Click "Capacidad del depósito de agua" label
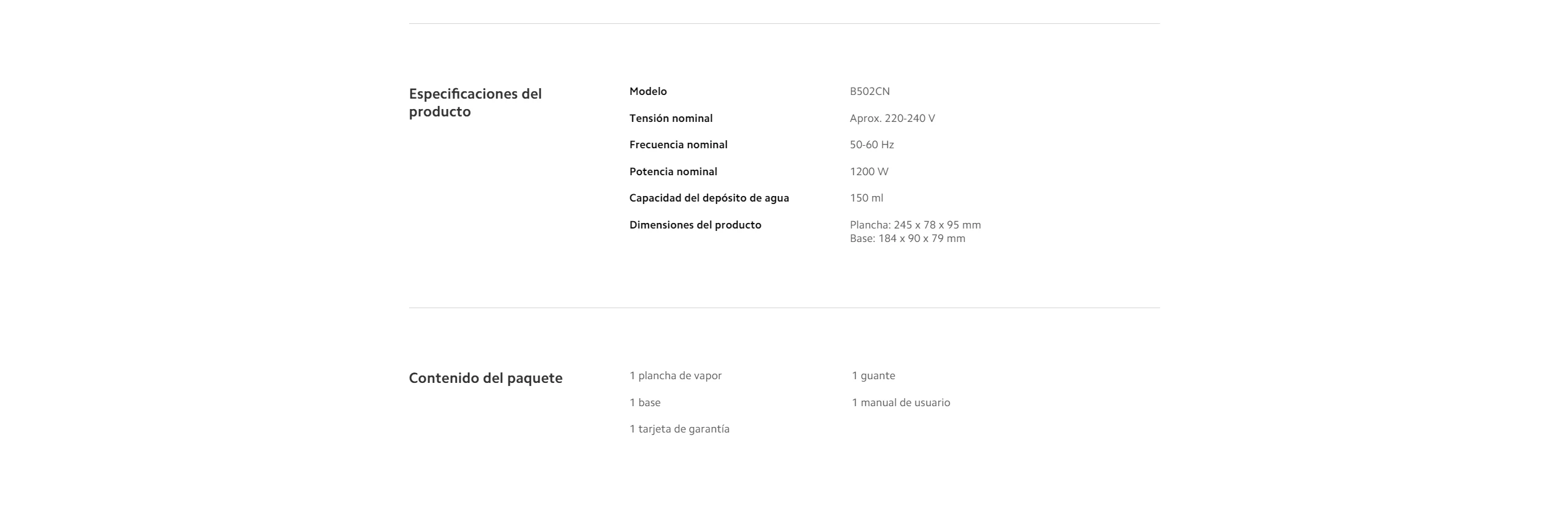 point(709,198)
